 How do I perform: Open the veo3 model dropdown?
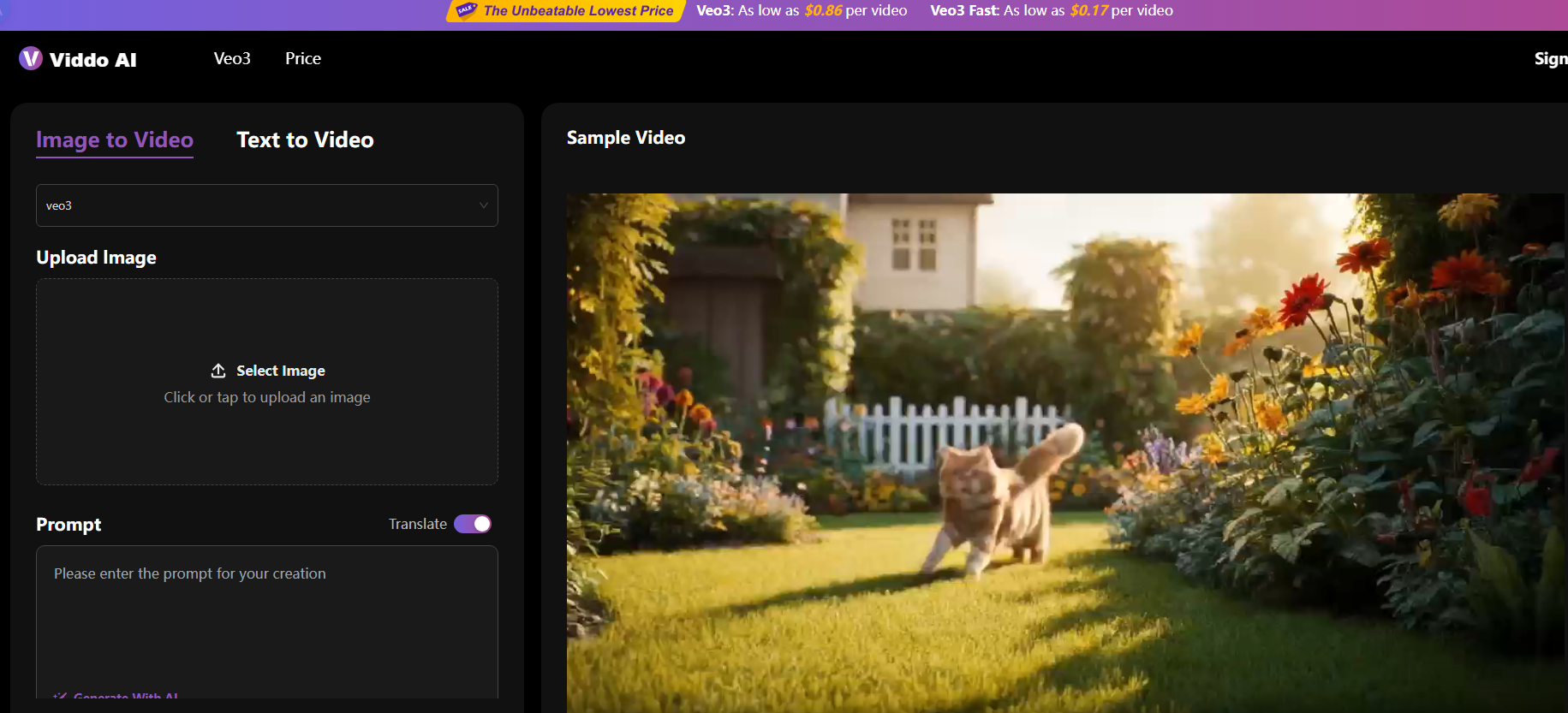coord(267,205)
